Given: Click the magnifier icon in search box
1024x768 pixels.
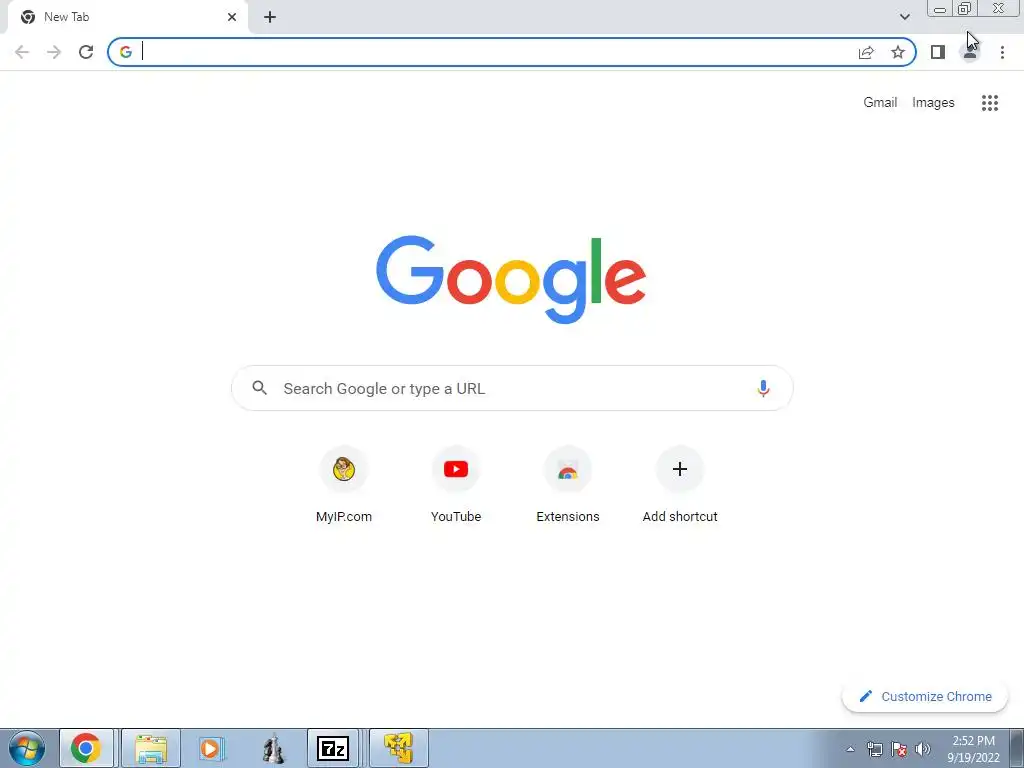Looking at the screenshot, I should 259,388.
